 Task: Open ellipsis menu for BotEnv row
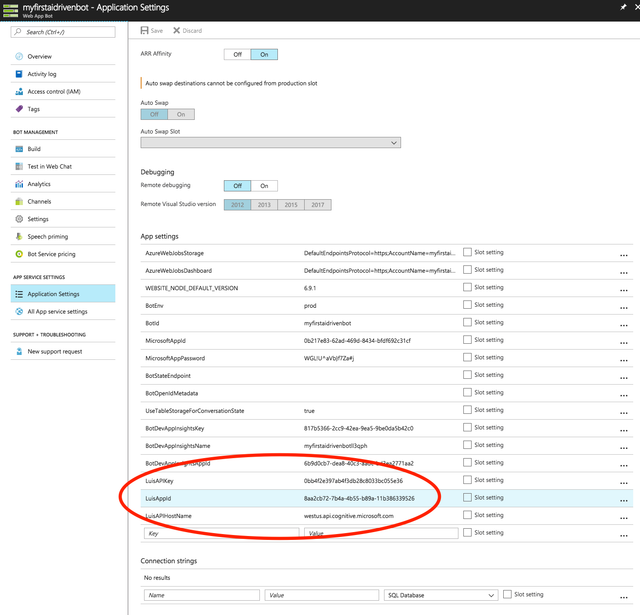click(x=623, y=308)
